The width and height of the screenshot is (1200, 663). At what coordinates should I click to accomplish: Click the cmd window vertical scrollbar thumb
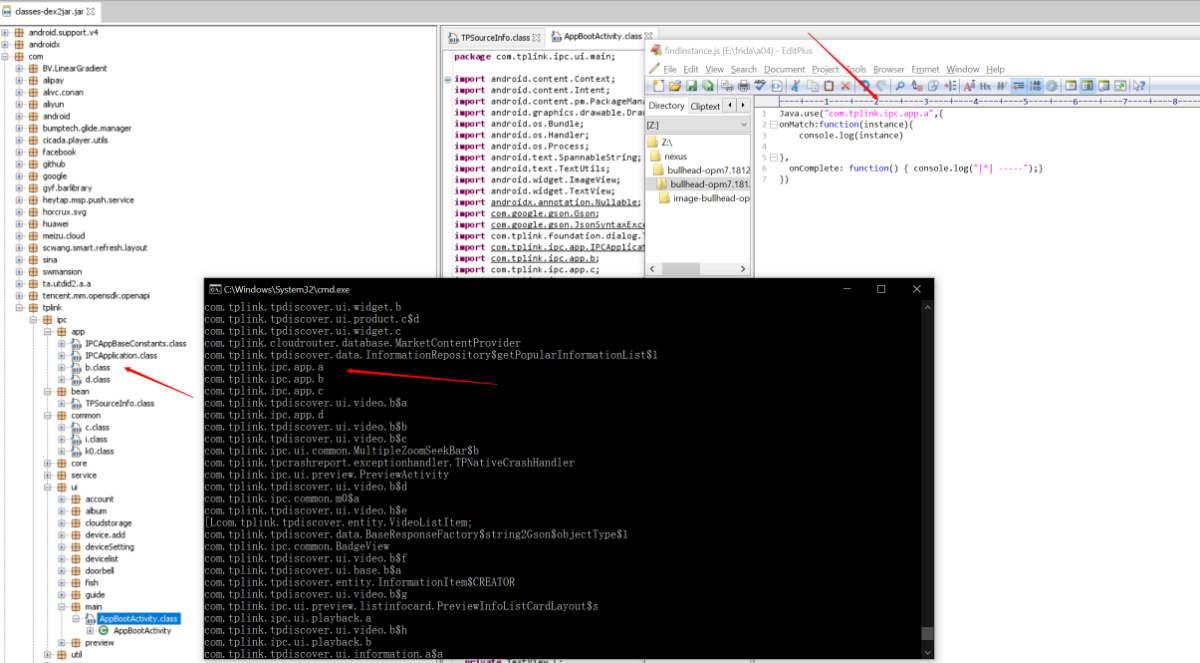(926, 633)
